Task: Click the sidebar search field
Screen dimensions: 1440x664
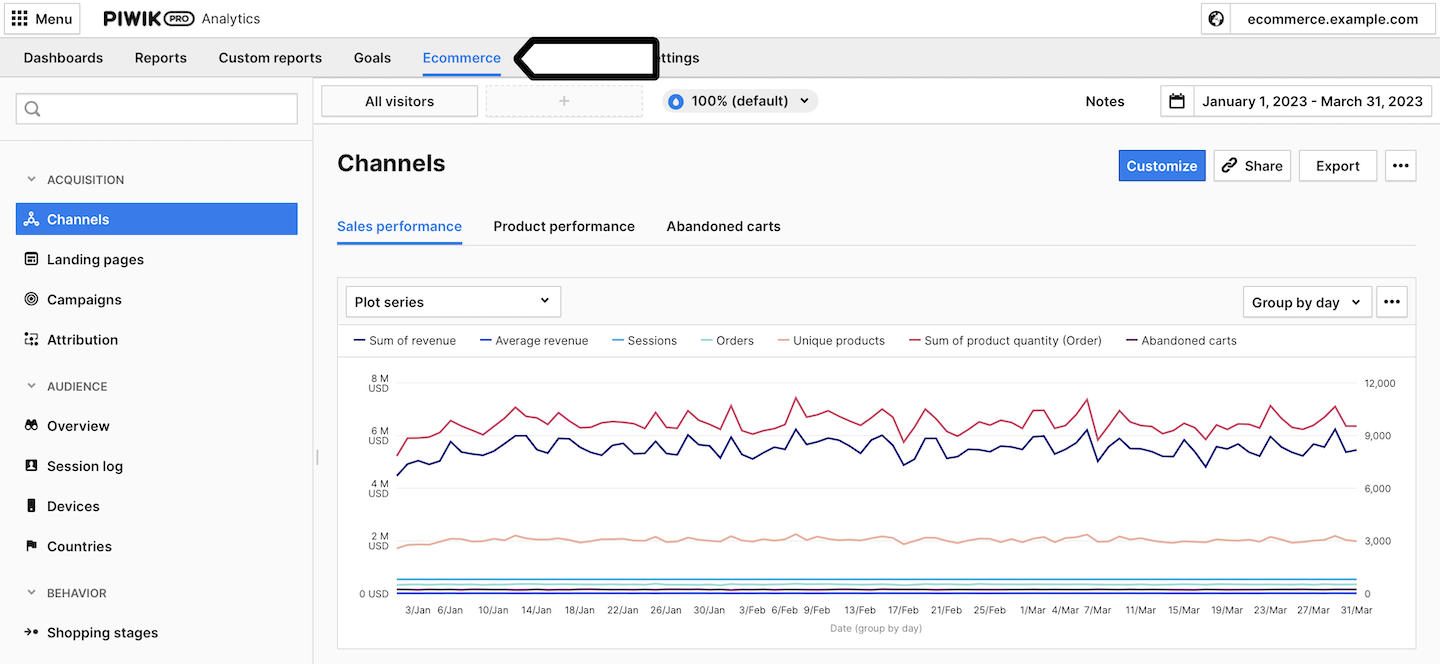Action: (x=157, y=109)
